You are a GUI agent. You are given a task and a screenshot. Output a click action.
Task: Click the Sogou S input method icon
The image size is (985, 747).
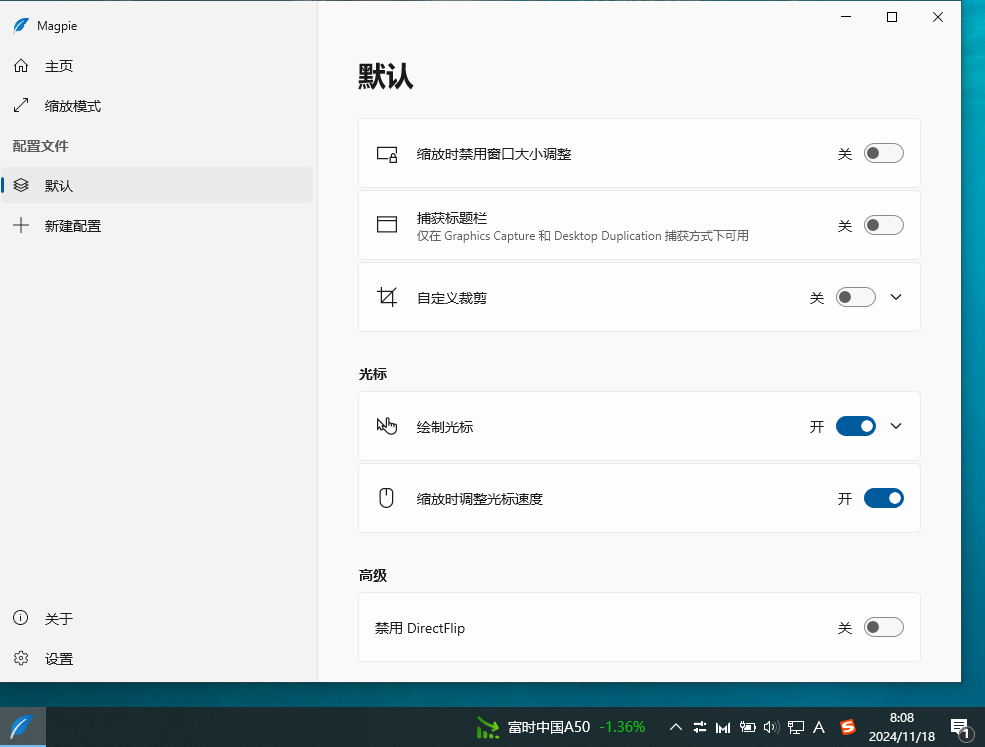point(847,728)
